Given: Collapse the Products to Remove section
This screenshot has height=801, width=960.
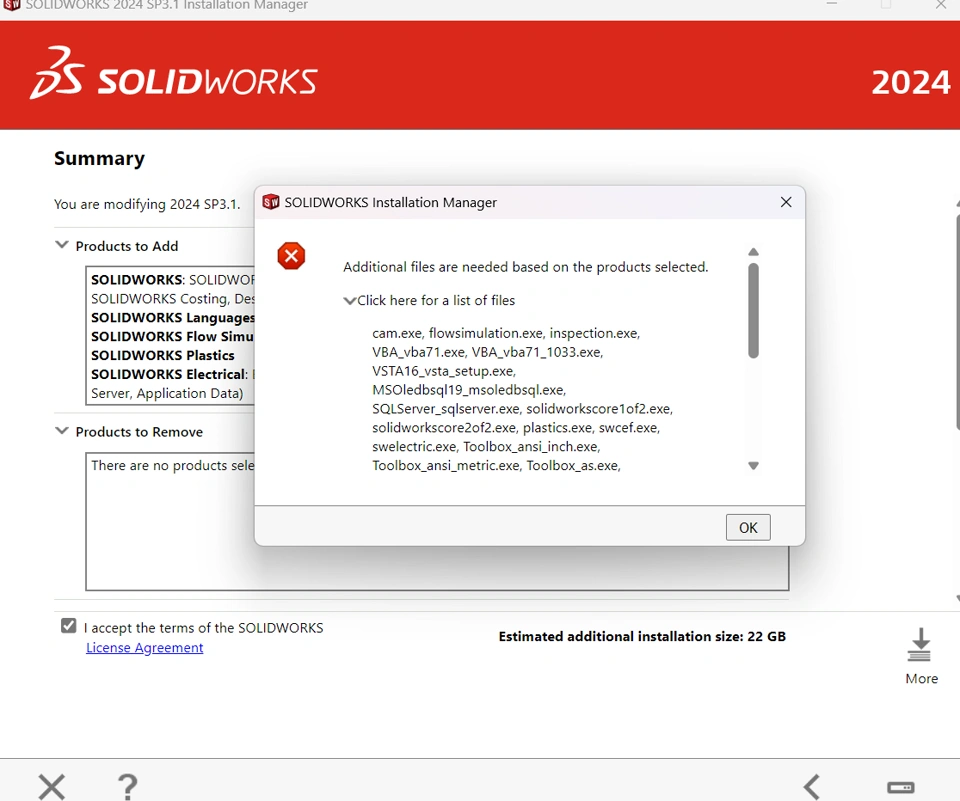Looking at the screenshot, I should point(62,431).
